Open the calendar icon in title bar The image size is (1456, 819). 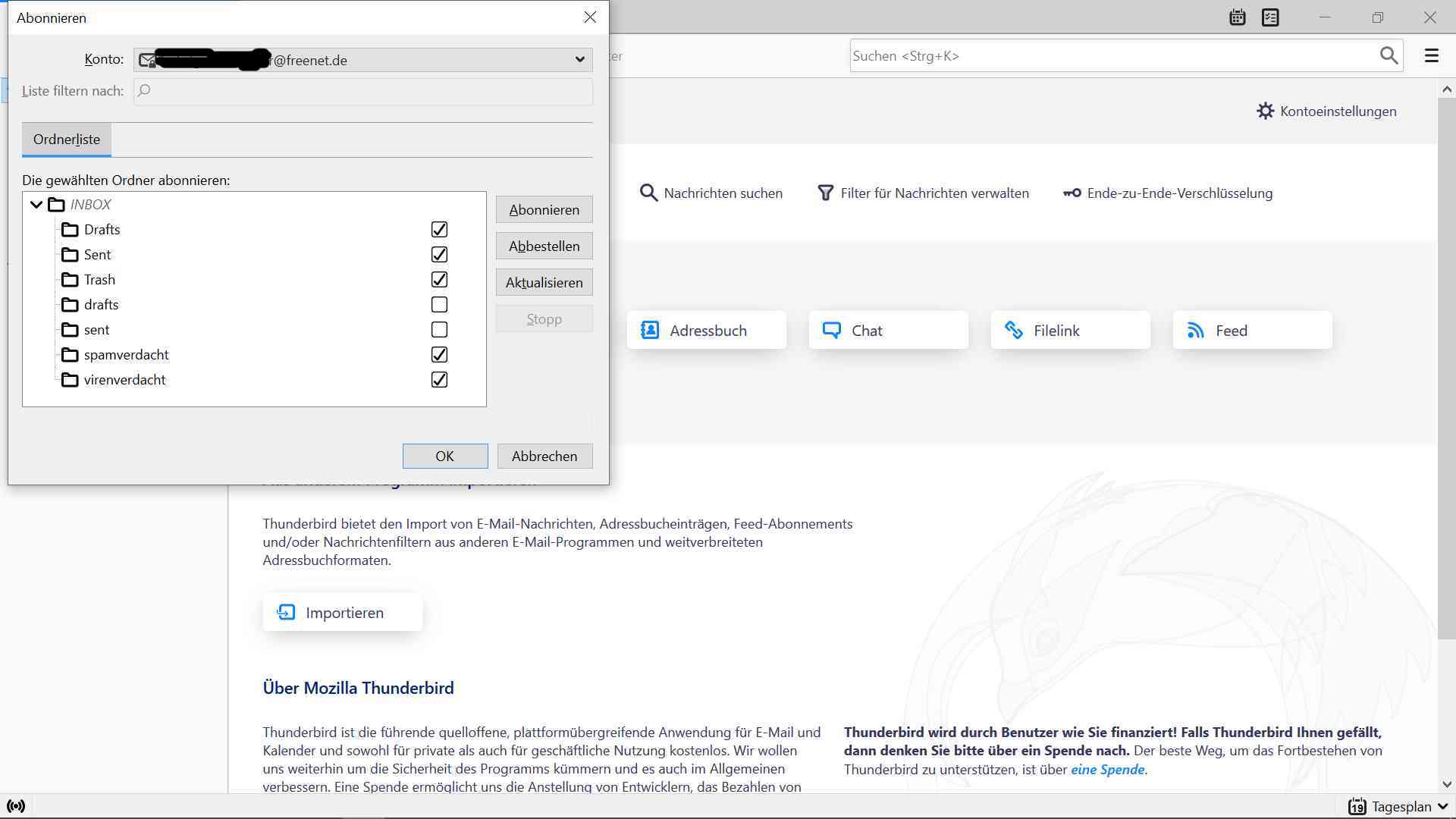tap(1237, 17)
